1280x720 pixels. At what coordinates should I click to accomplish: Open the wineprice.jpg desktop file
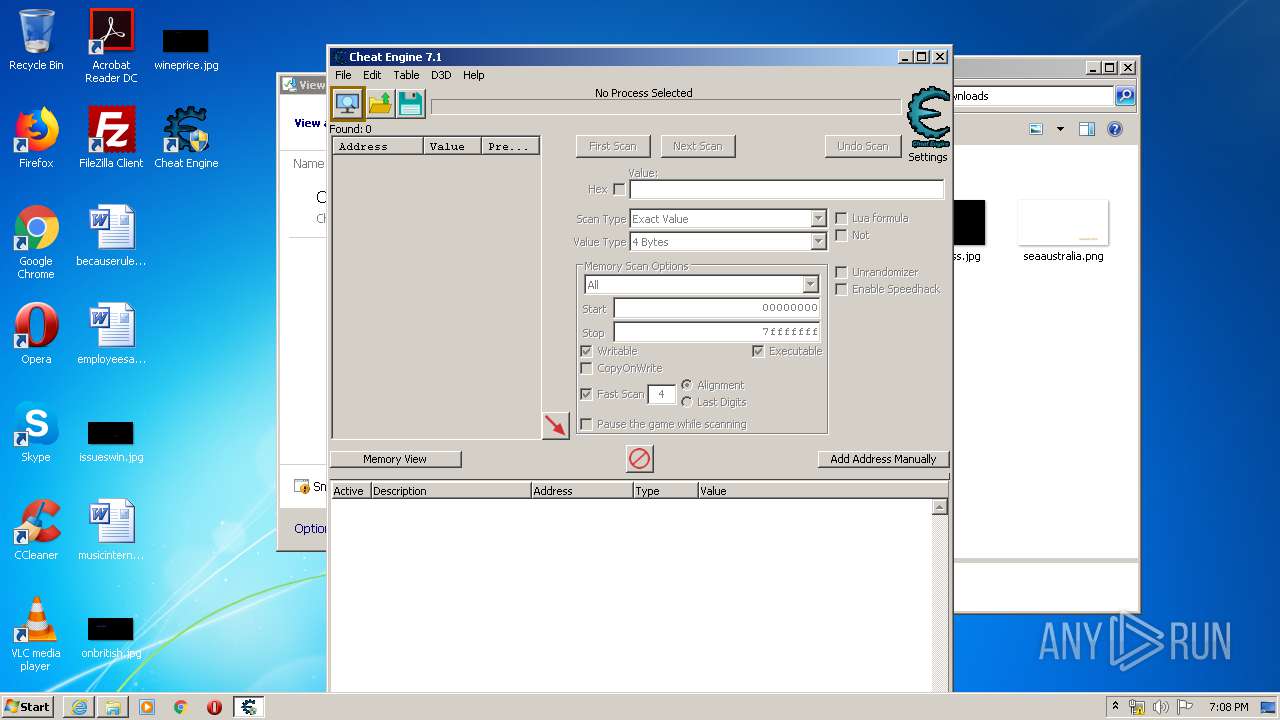coord(186,48)
